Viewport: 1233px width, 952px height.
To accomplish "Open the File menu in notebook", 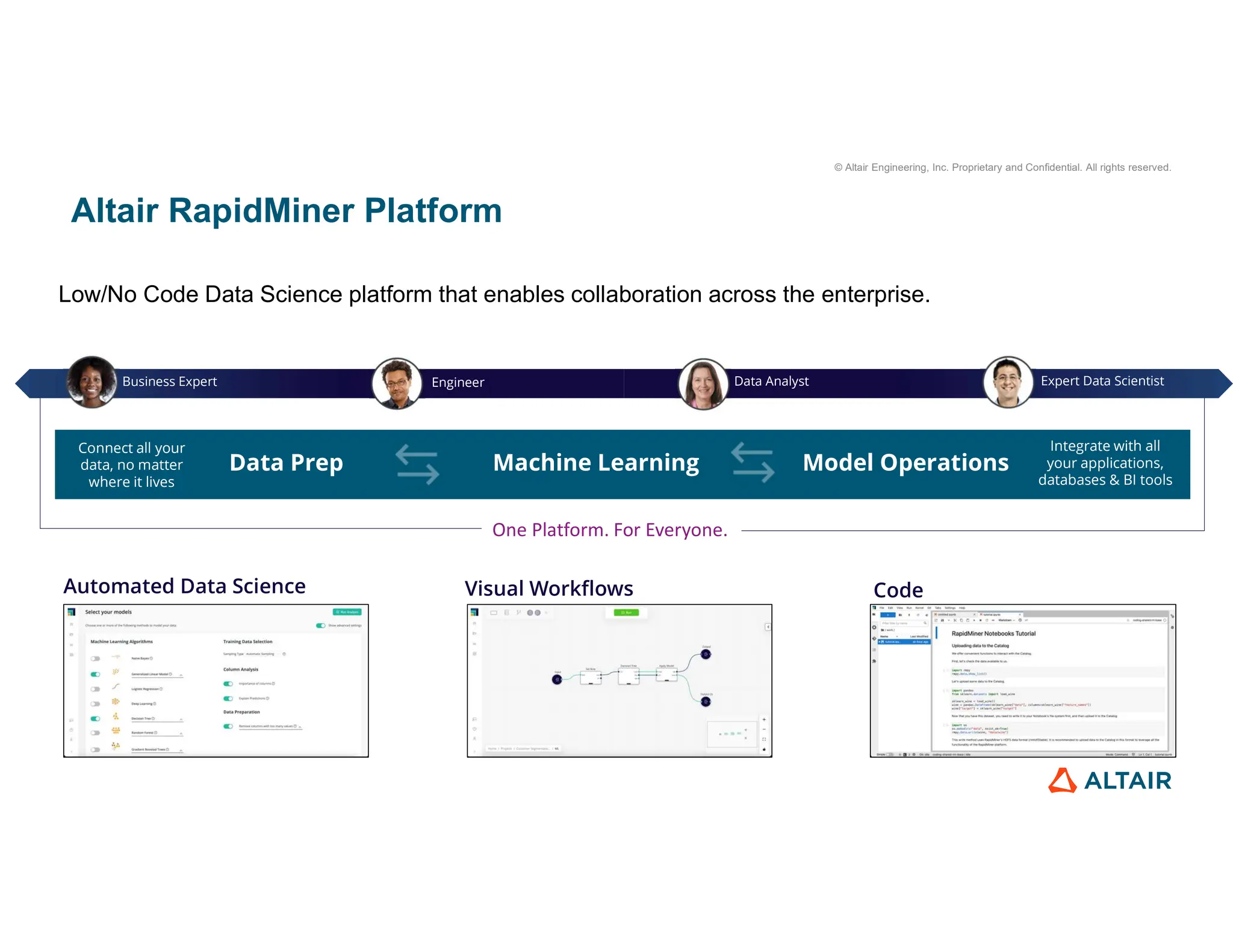I will pos(882,608).
